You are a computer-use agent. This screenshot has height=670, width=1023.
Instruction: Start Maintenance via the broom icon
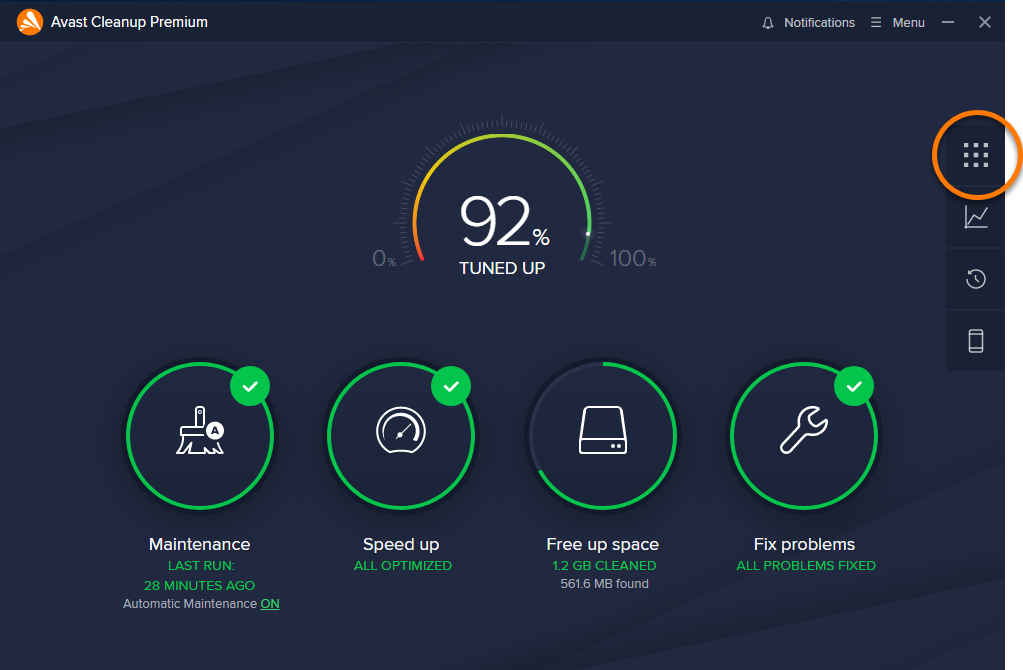pos(200,431)
